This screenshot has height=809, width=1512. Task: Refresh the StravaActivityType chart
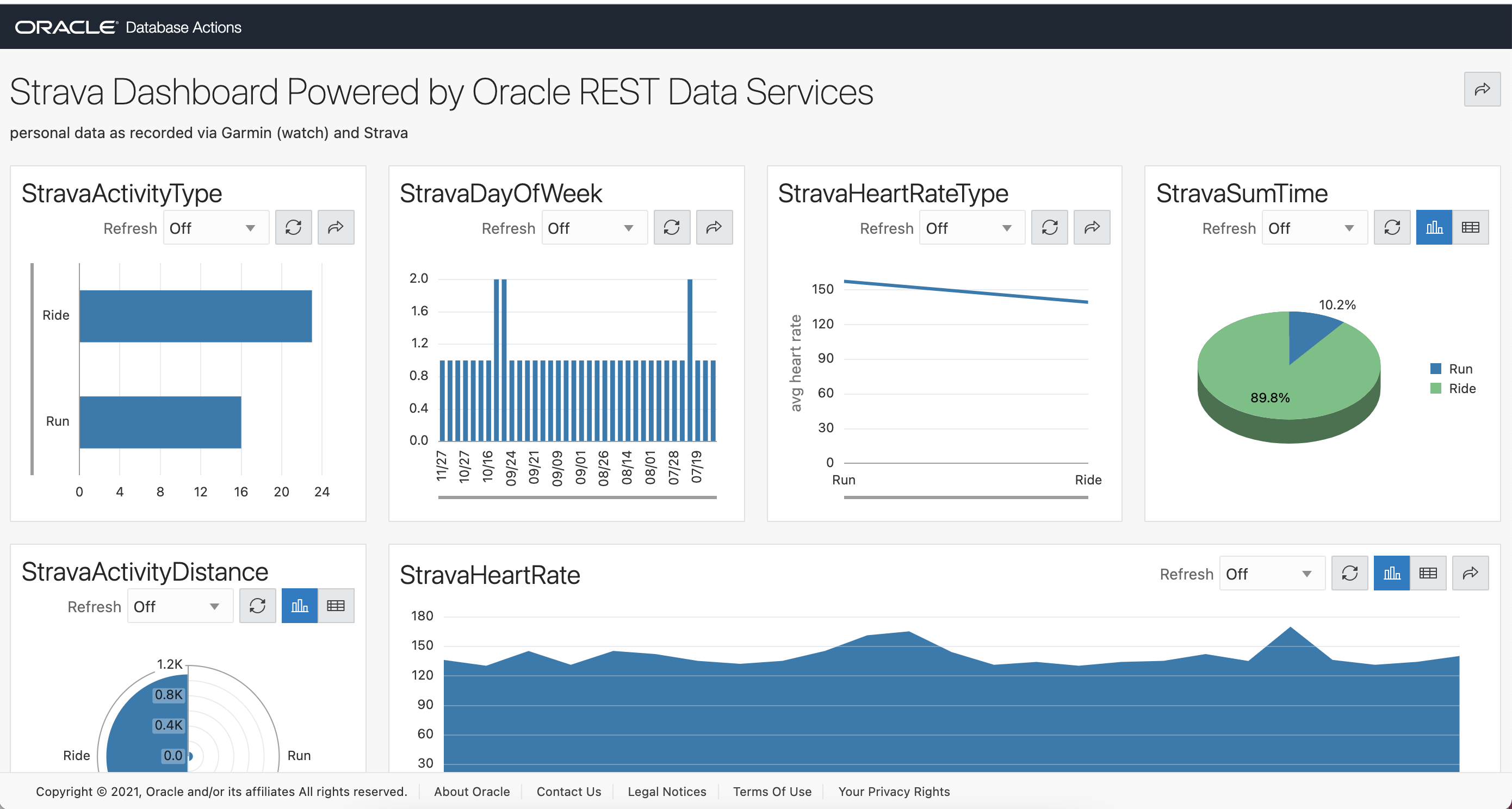tap(294, 228)
